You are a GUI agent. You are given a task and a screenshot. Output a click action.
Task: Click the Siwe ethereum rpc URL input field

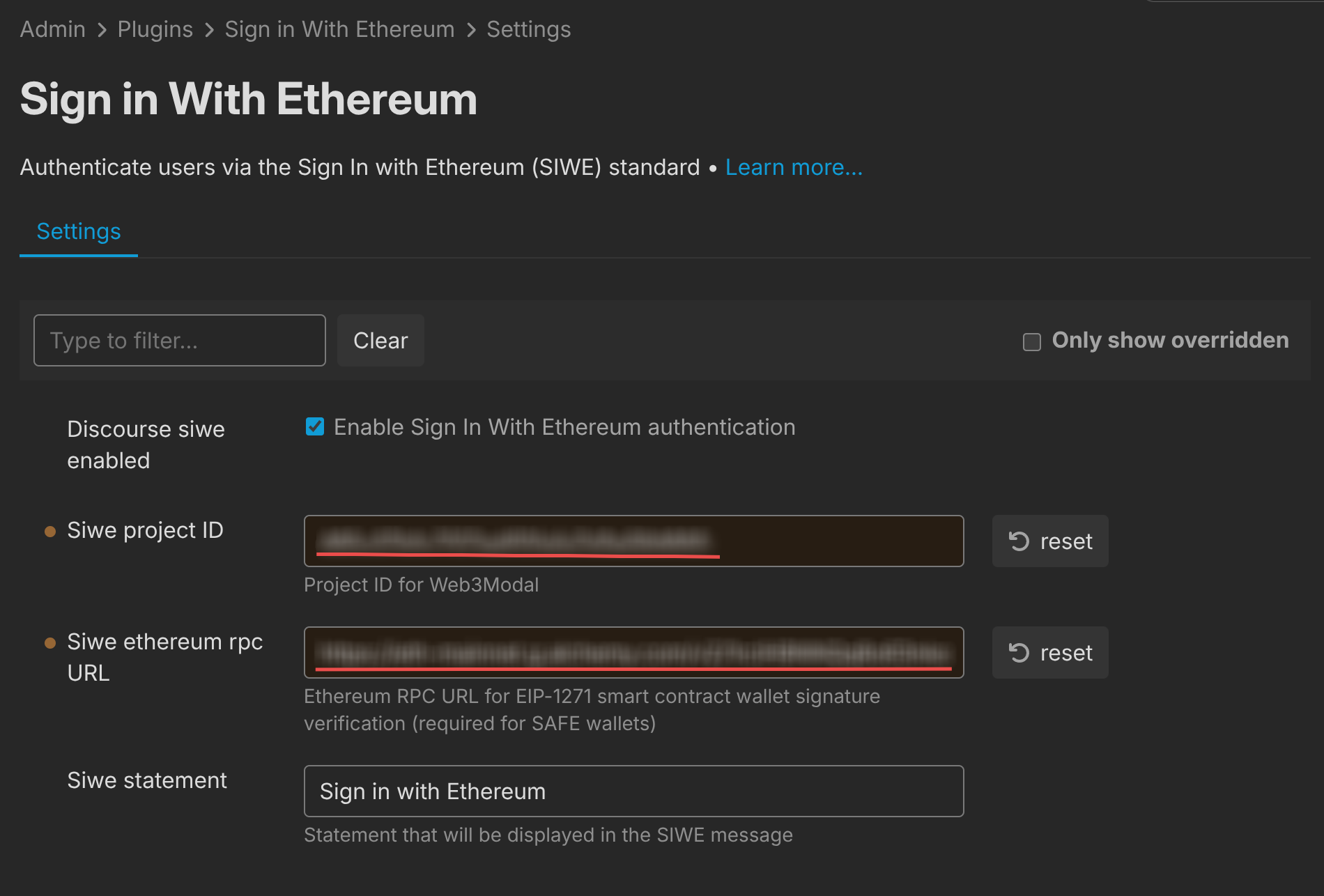[633, 652]
